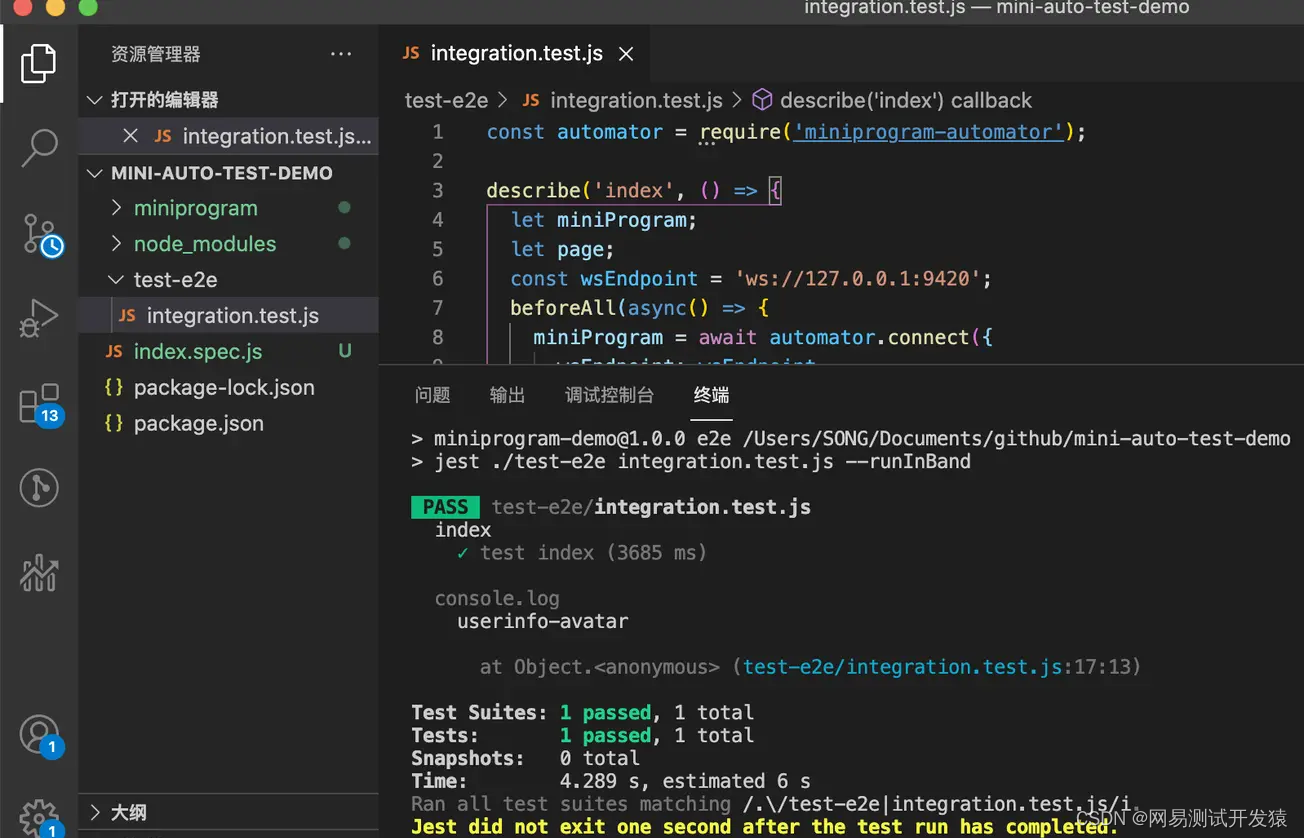Open the Search view in activity bar
Image resolution: width=1304 pixels, height=838 pixels.
[x=39, y=147]
